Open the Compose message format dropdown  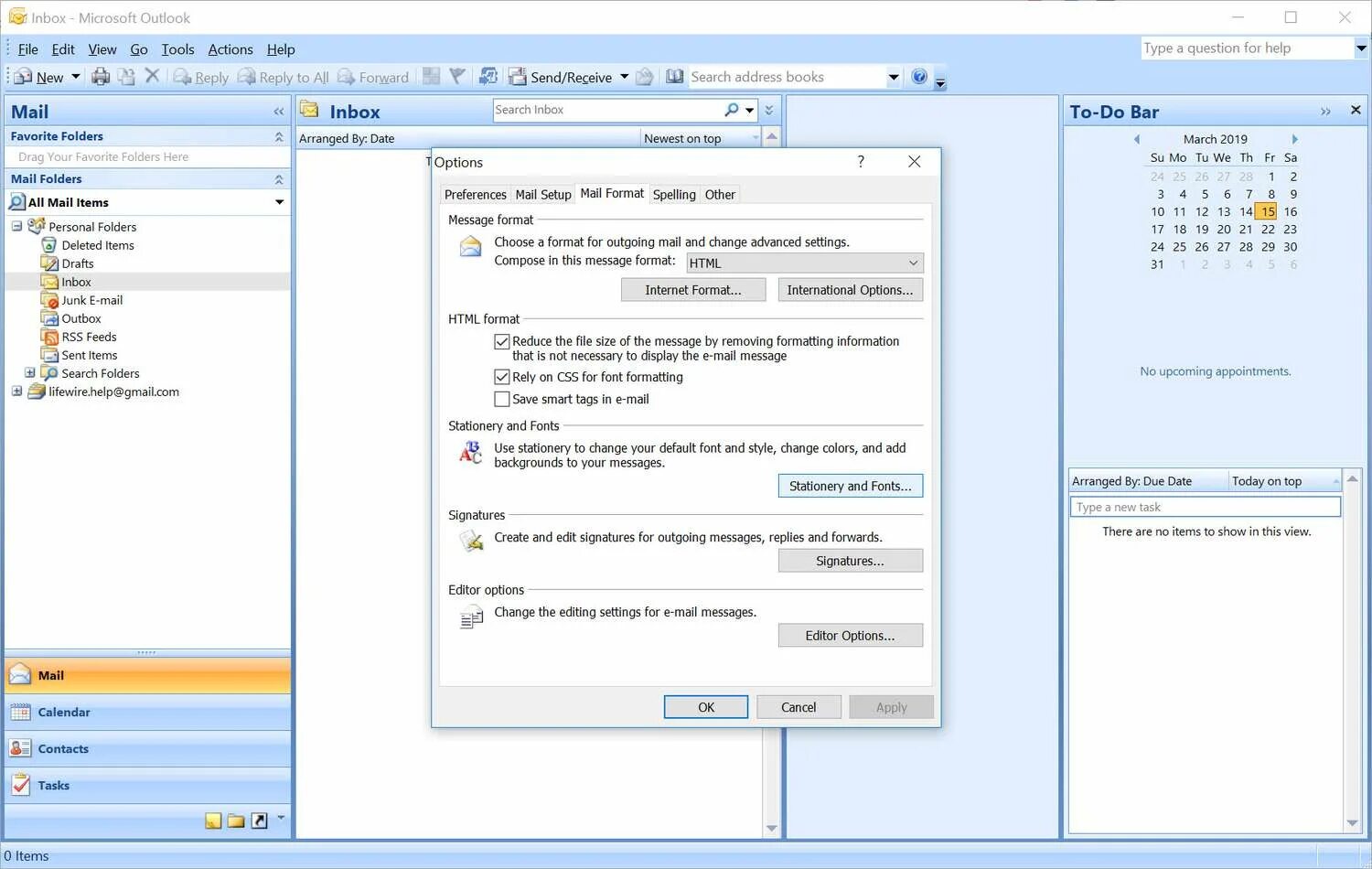805,263
